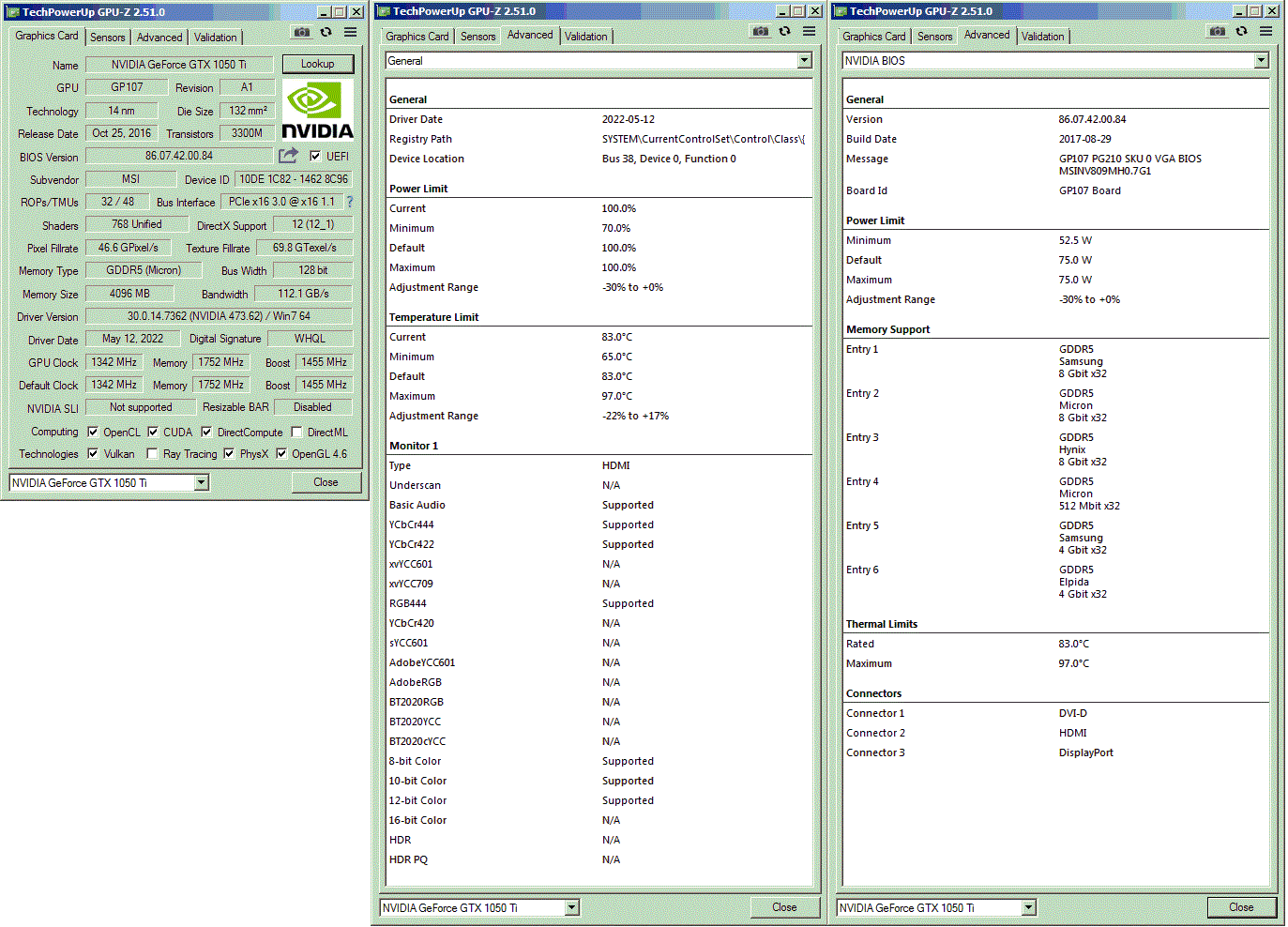Click screenshot camera icon in right GPU-Z window
The height and width of the screenshot is (927, 1288).
click(x=1217, y=31)
